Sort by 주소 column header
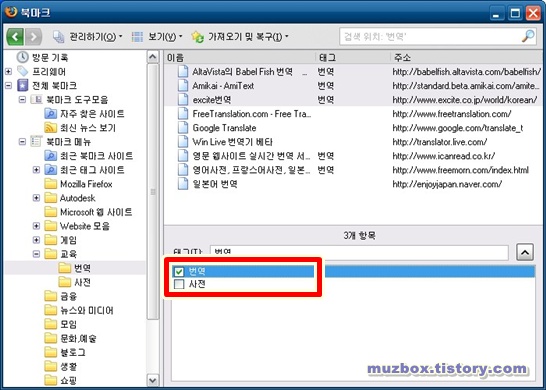Image resolution: width=546 pixels, height=390 pixels. 466,57
